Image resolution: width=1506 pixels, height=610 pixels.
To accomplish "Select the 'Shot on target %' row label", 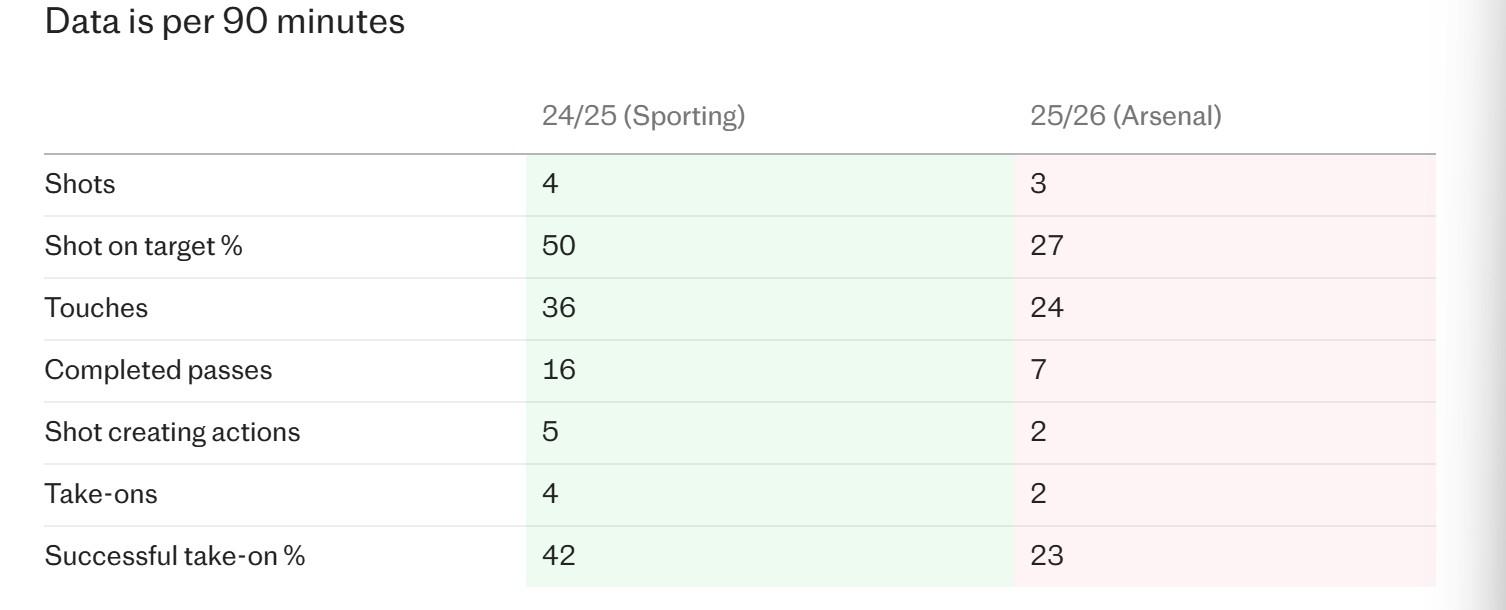I will (143, 246).
